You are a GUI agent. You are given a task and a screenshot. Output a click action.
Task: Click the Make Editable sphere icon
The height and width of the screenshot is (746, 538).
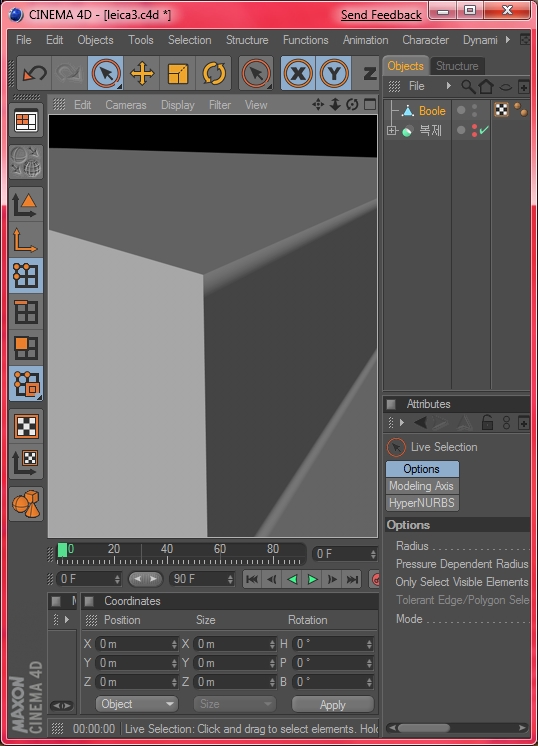click(26, 162)
